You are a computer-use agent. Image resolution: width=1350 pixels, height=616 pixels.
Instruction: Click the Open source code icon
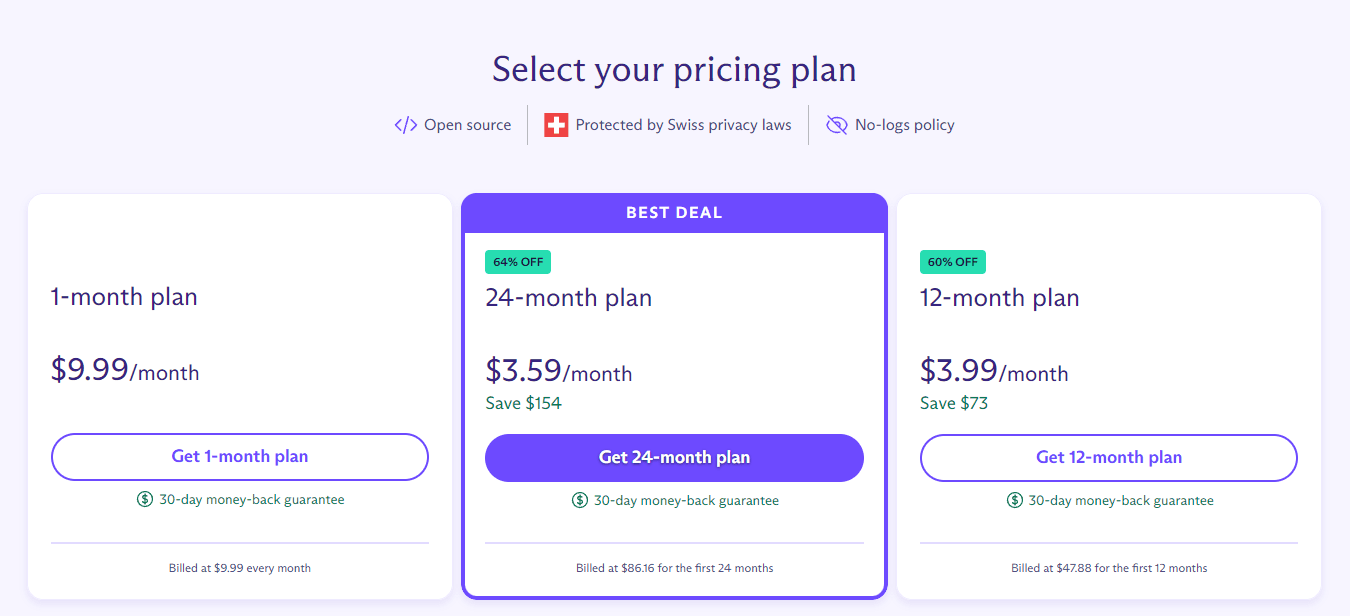point(406,125)
